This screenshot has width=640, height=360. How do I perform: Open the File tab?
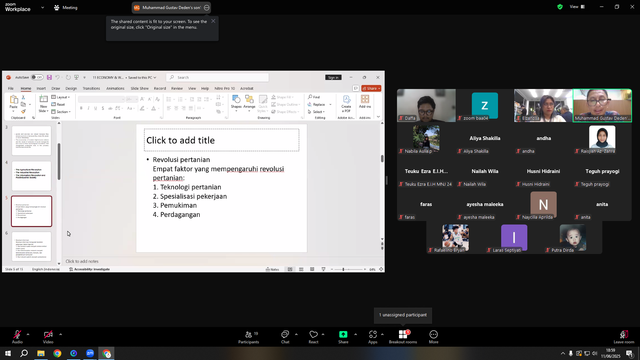pos(11,88)
